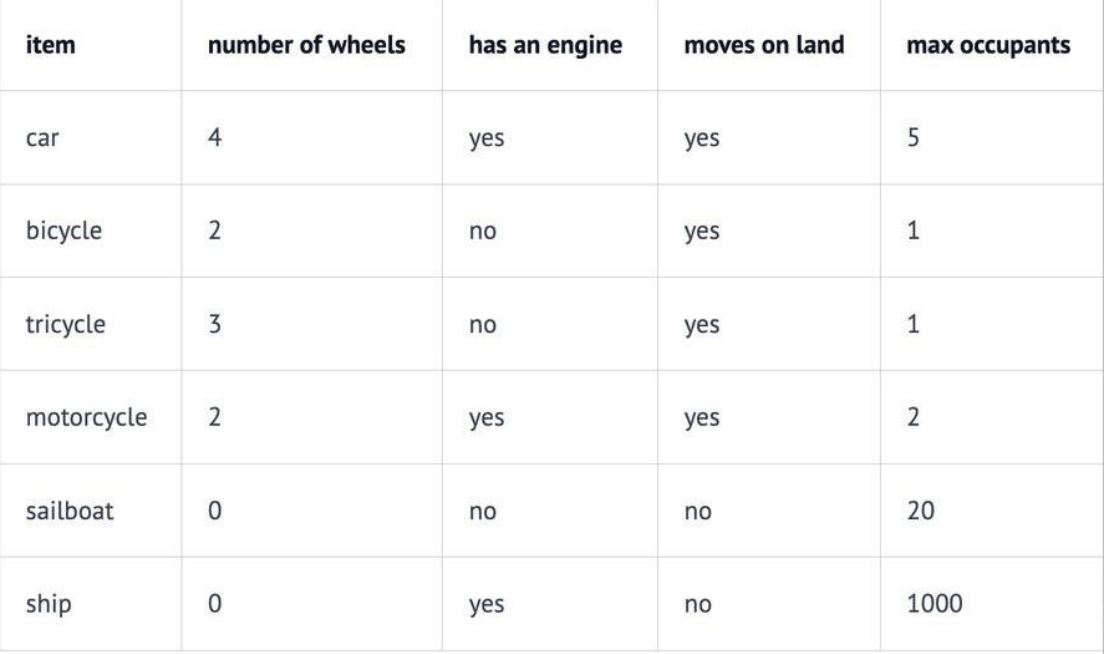Screen dimensions: 1104x654
Task: Click the tricycle's wheel count of 3
Action: tap(215, 324)
